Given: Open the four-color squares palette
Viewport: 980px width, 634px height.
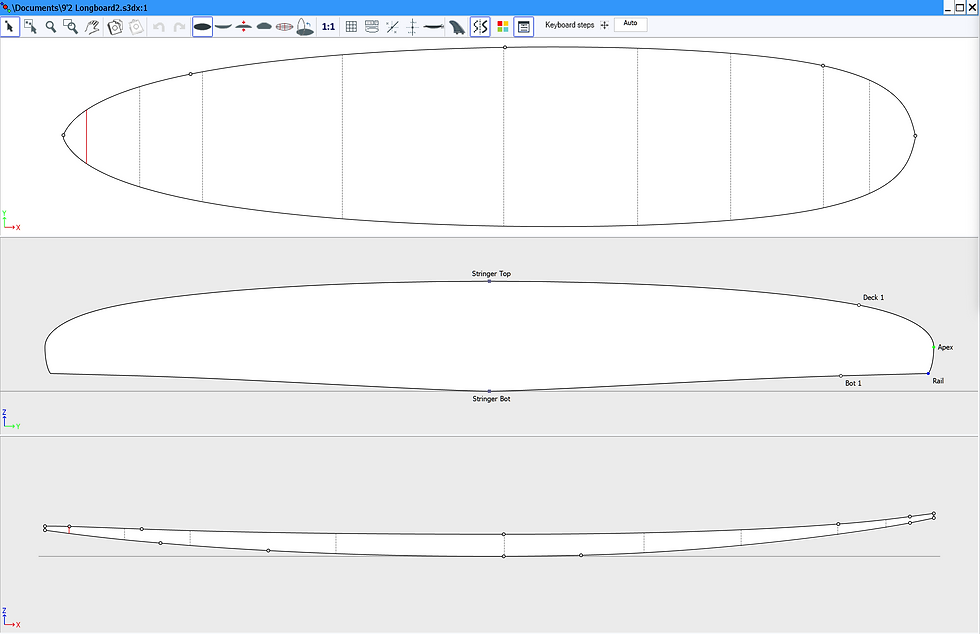Looking at the screenshot, I should coord(502,27).
